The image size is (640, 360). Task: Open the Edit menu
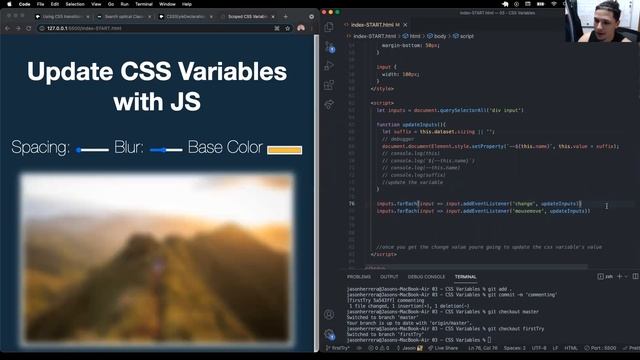click(55, 4)
